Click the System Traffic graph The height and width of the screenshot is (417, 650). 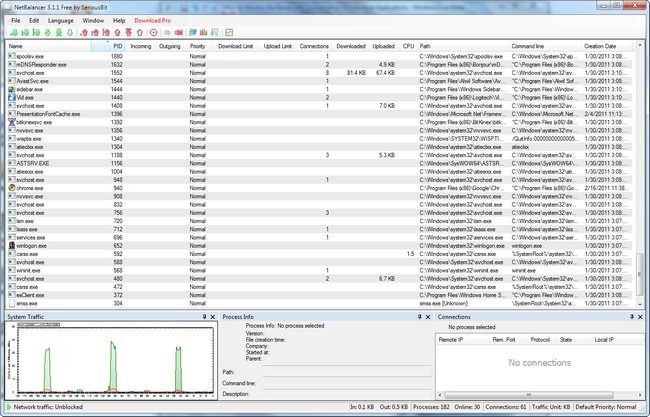(x=112, y=359)
